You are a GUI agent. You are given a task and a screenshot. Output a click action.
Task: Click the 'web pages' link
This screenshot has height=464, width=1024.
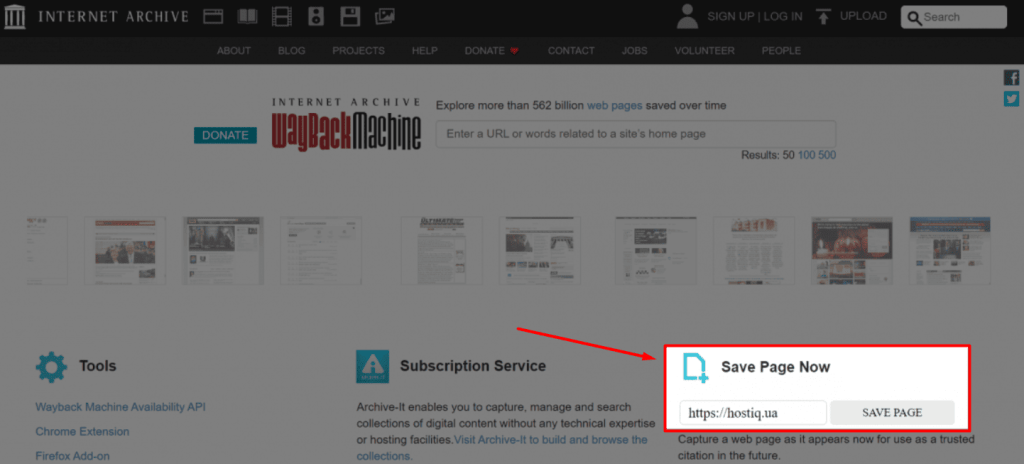pos(615,105)
